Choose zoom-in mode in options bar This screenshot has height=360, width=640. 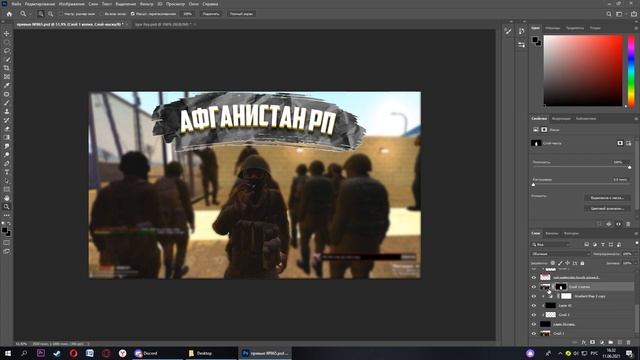click(x=41, y=14)
